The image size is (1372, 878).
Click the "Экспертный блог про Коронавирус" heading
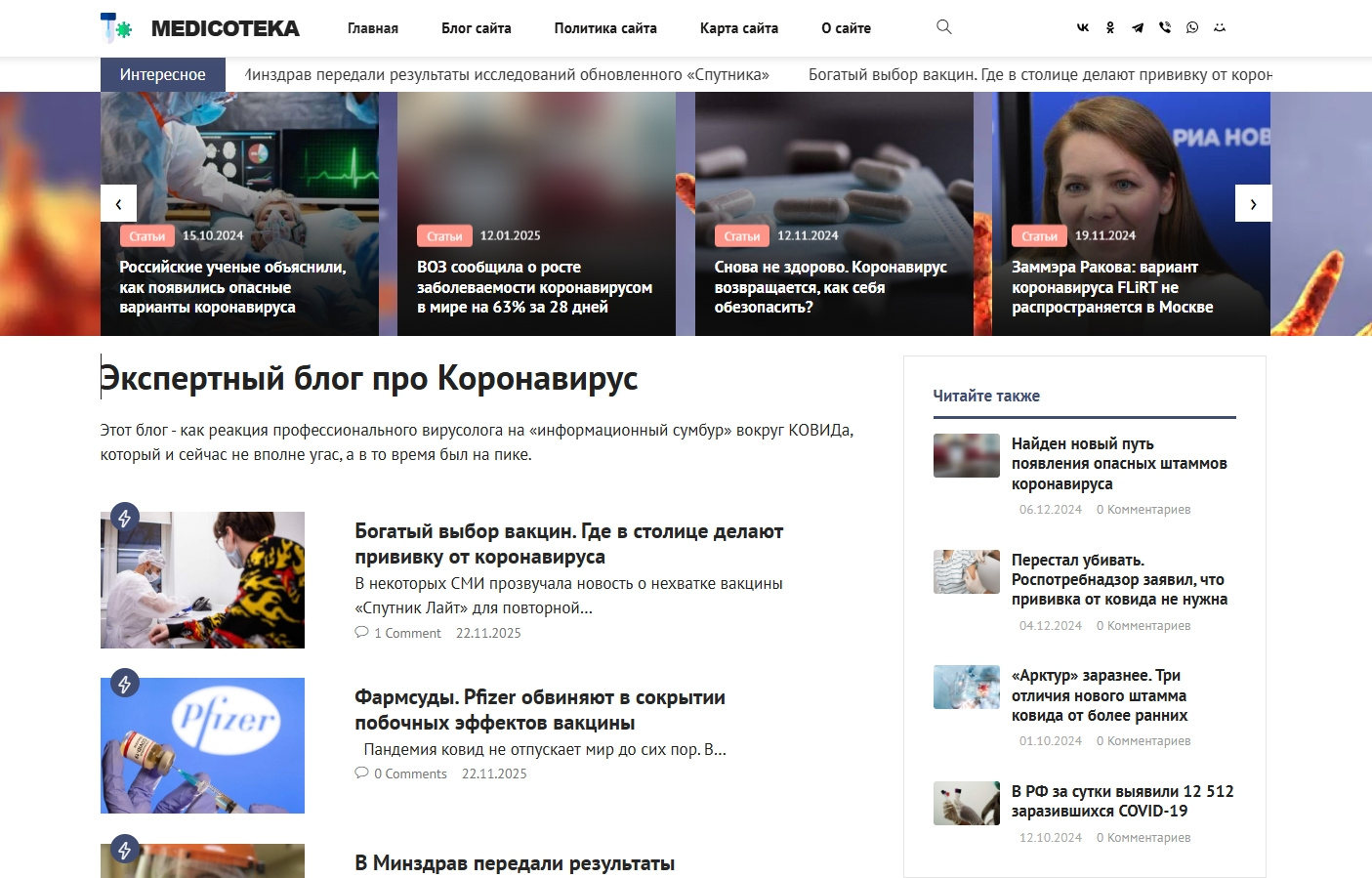point(369,378)
